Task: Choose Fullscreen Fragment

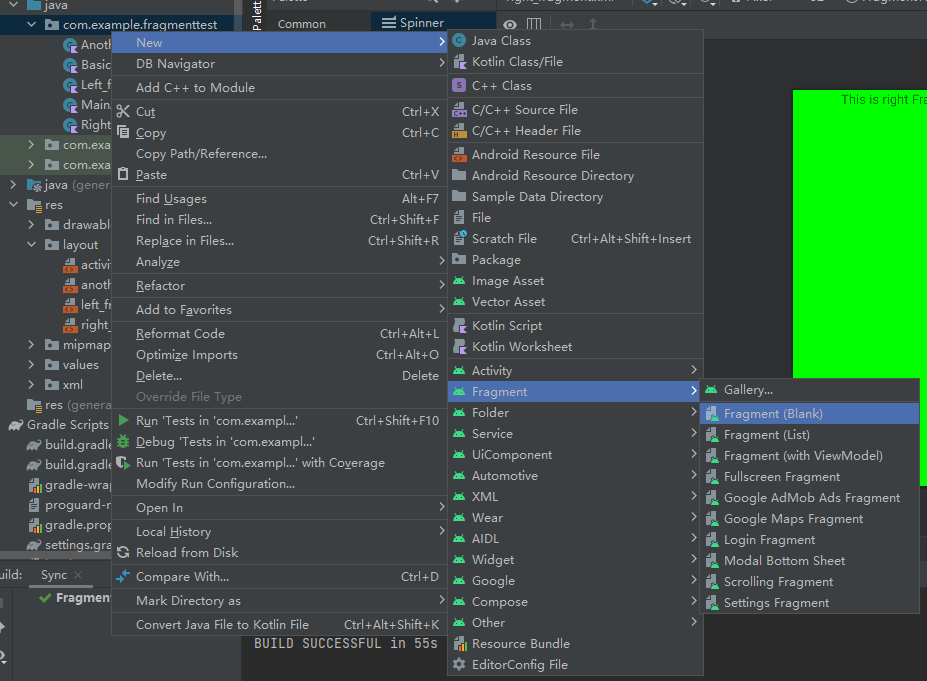Action: pos(809,477)
